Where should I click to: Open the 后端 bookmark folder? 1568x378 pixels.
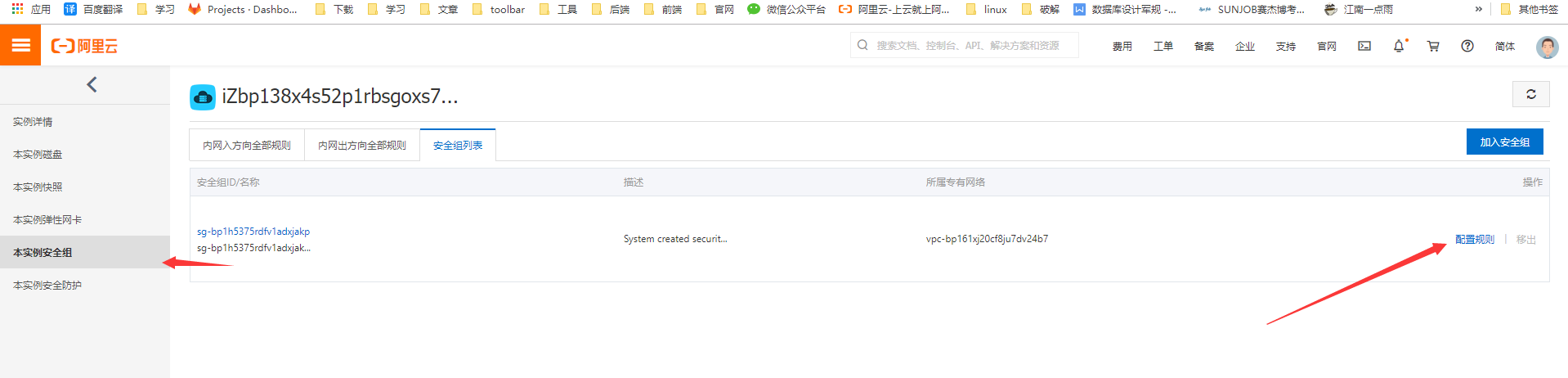(611, 9)
